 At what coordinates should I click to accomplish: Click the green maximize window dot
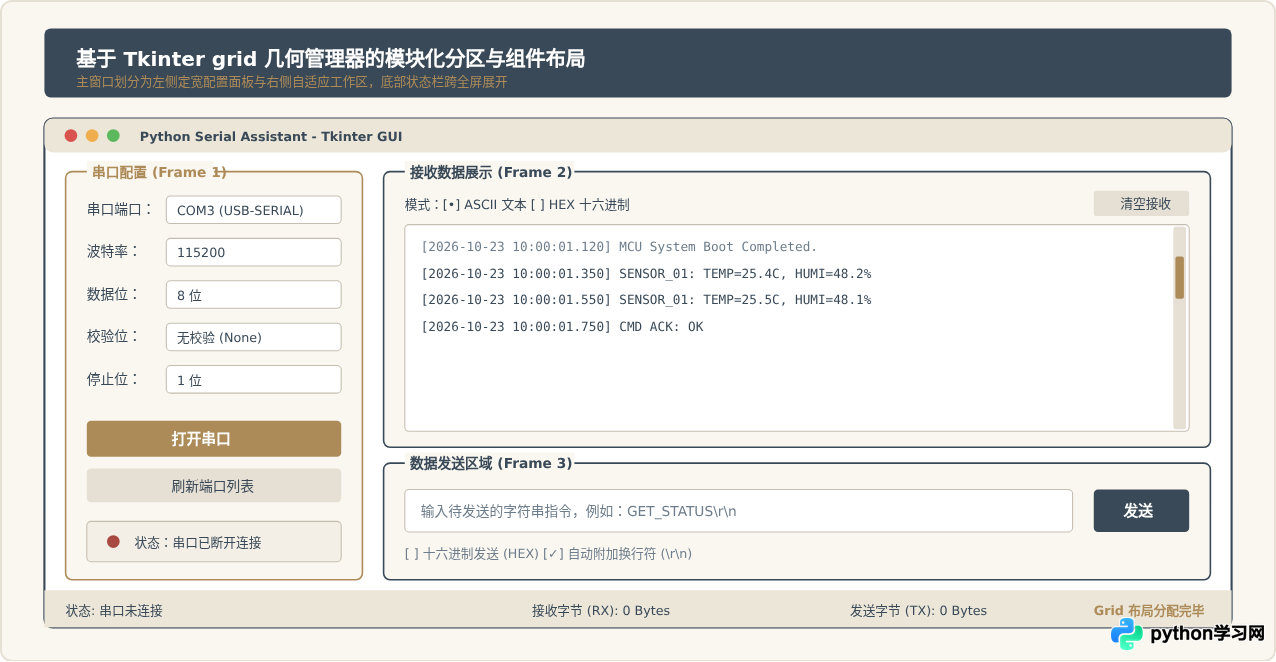pos(113,136)
